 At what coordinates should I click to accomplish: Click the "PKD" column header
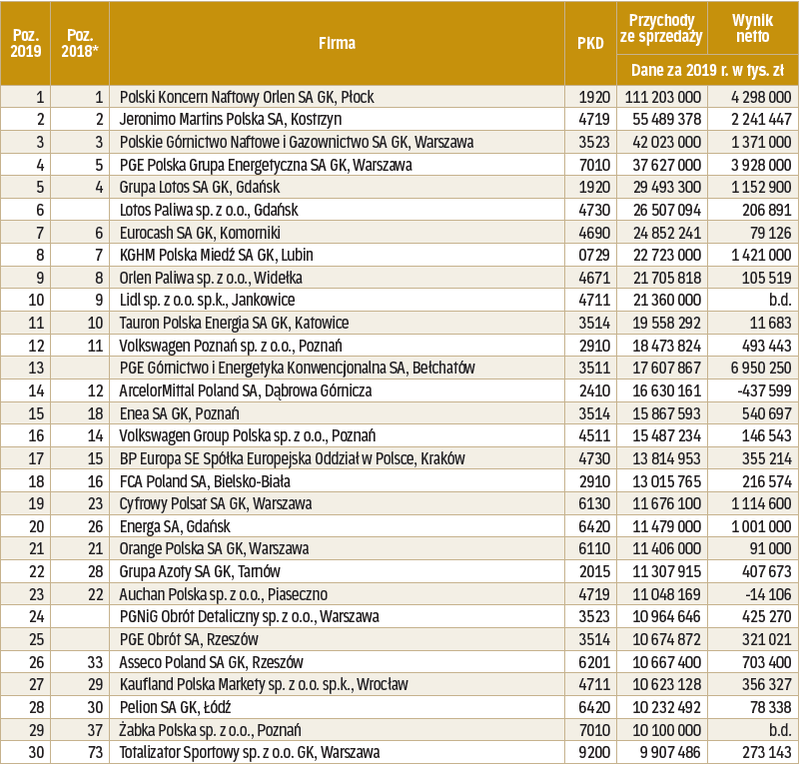(590, 44)
